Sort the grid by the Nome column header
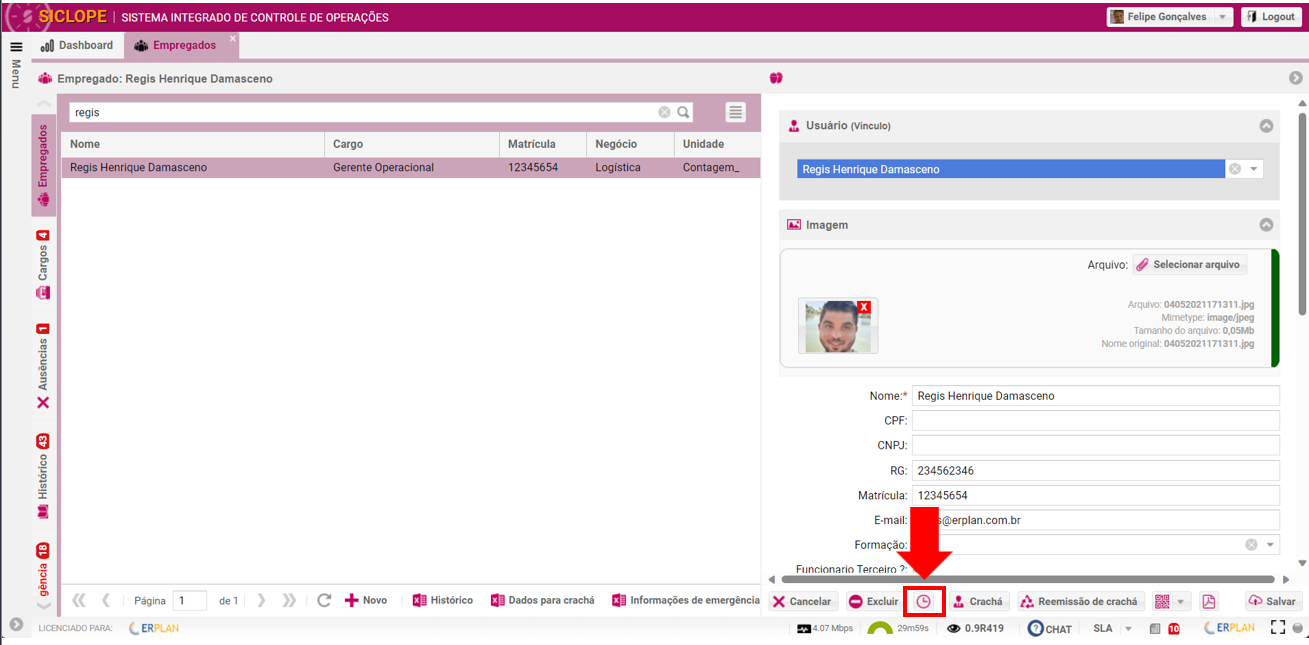Screen dimensions: 1309x645 pos(192,144)
